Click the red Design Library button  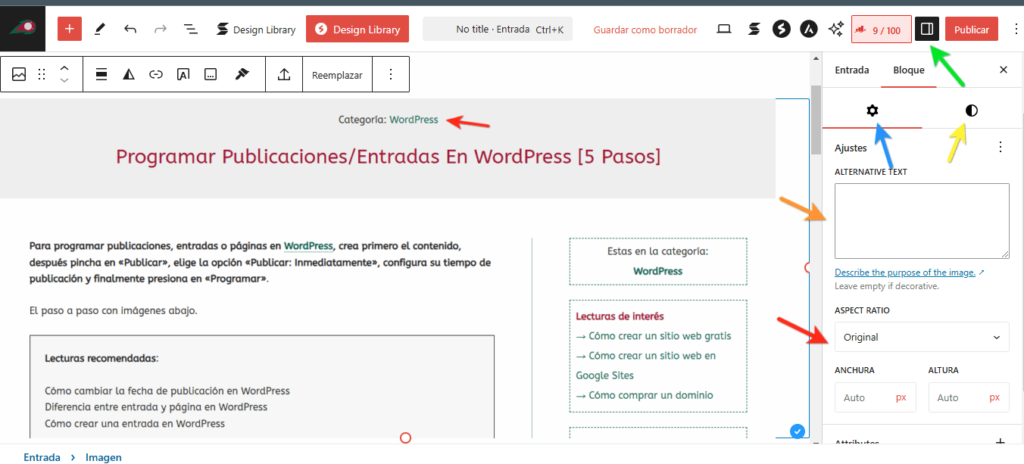tap(357, 29)
